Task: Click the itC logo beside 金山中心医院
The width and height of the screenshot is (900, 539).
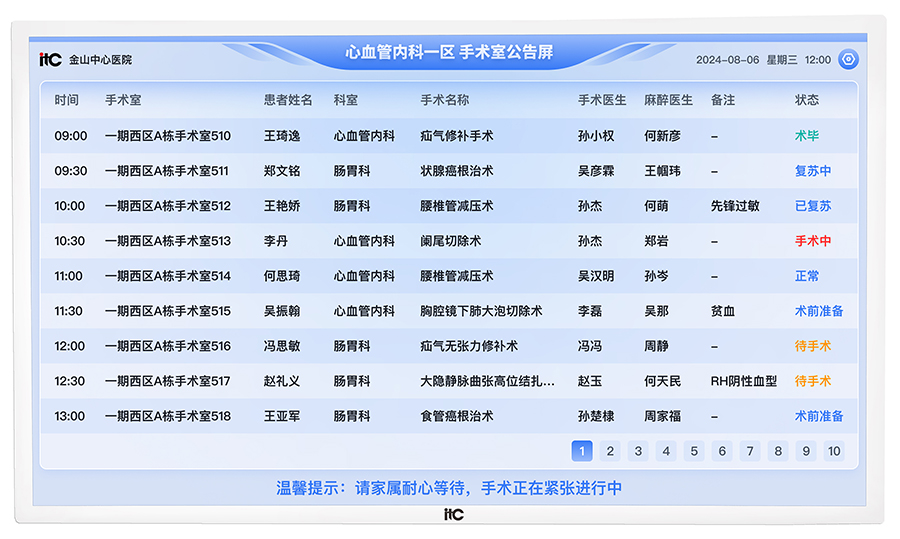Action: [x=51, y=60]
